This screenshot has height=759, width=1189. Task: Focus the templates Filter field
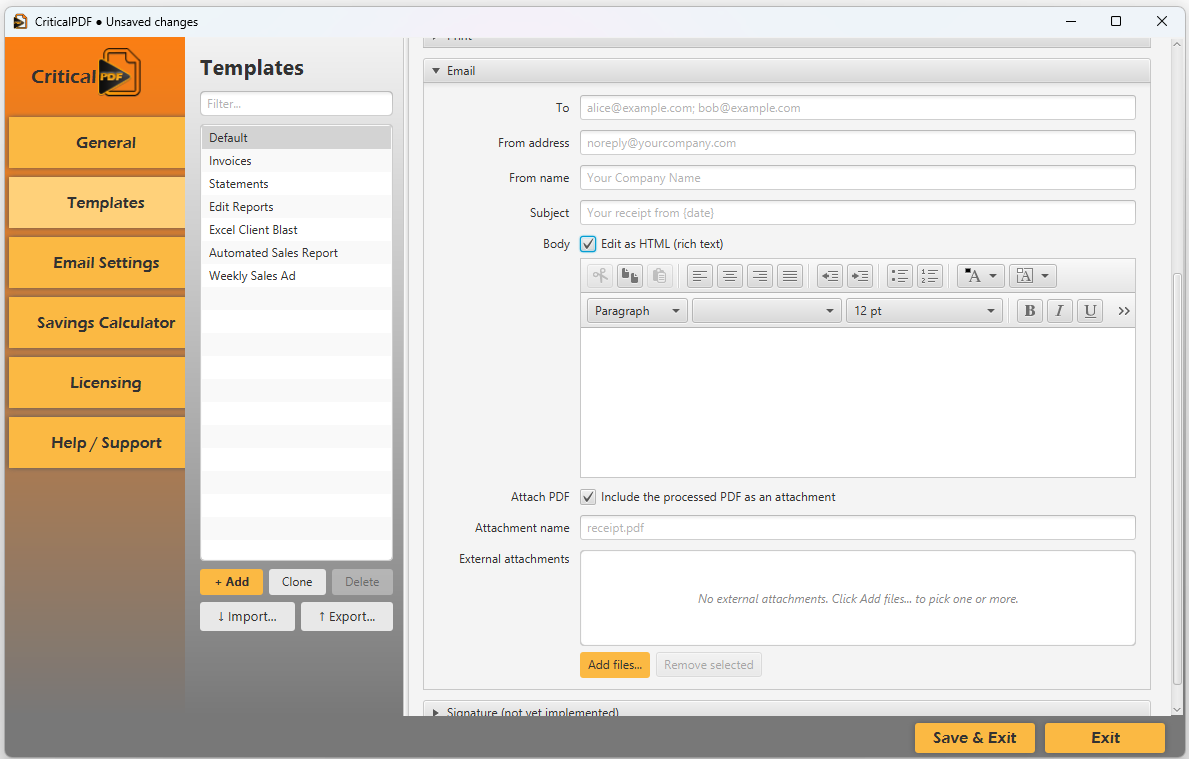(x=296, y=104)
